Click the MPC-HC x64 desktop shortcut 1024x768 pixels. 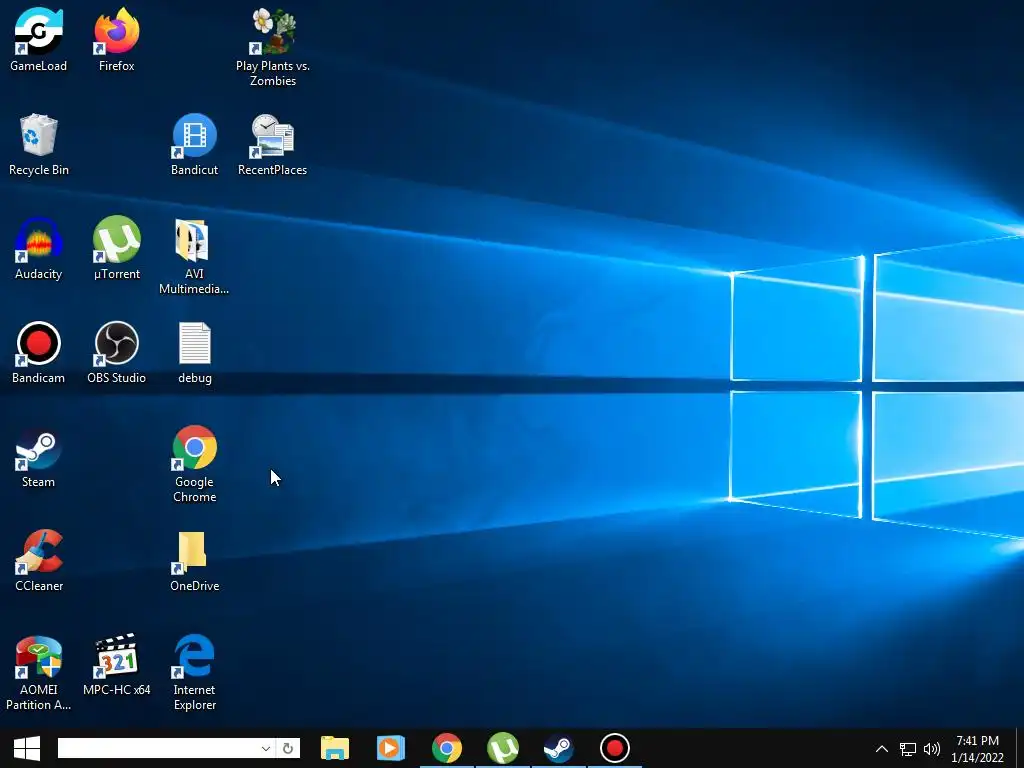pyautogui.click(x=116, y=664)
